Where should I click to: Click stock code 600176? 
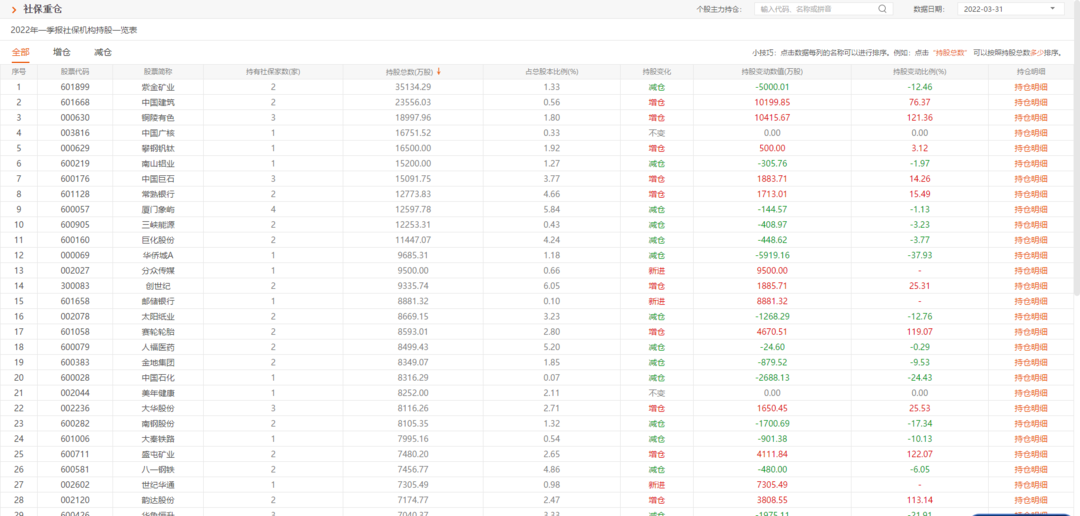pyautogui.click(x=75, y=179)
